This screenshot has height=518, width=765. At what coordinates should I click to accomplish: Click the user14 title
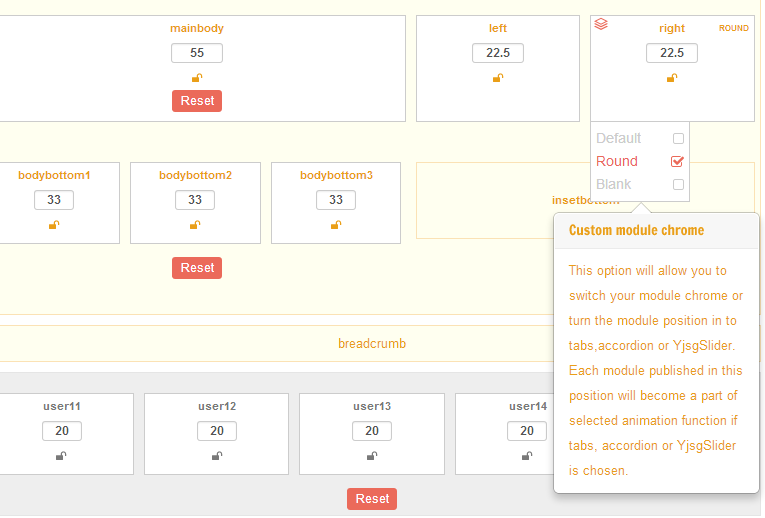[528, 406]
